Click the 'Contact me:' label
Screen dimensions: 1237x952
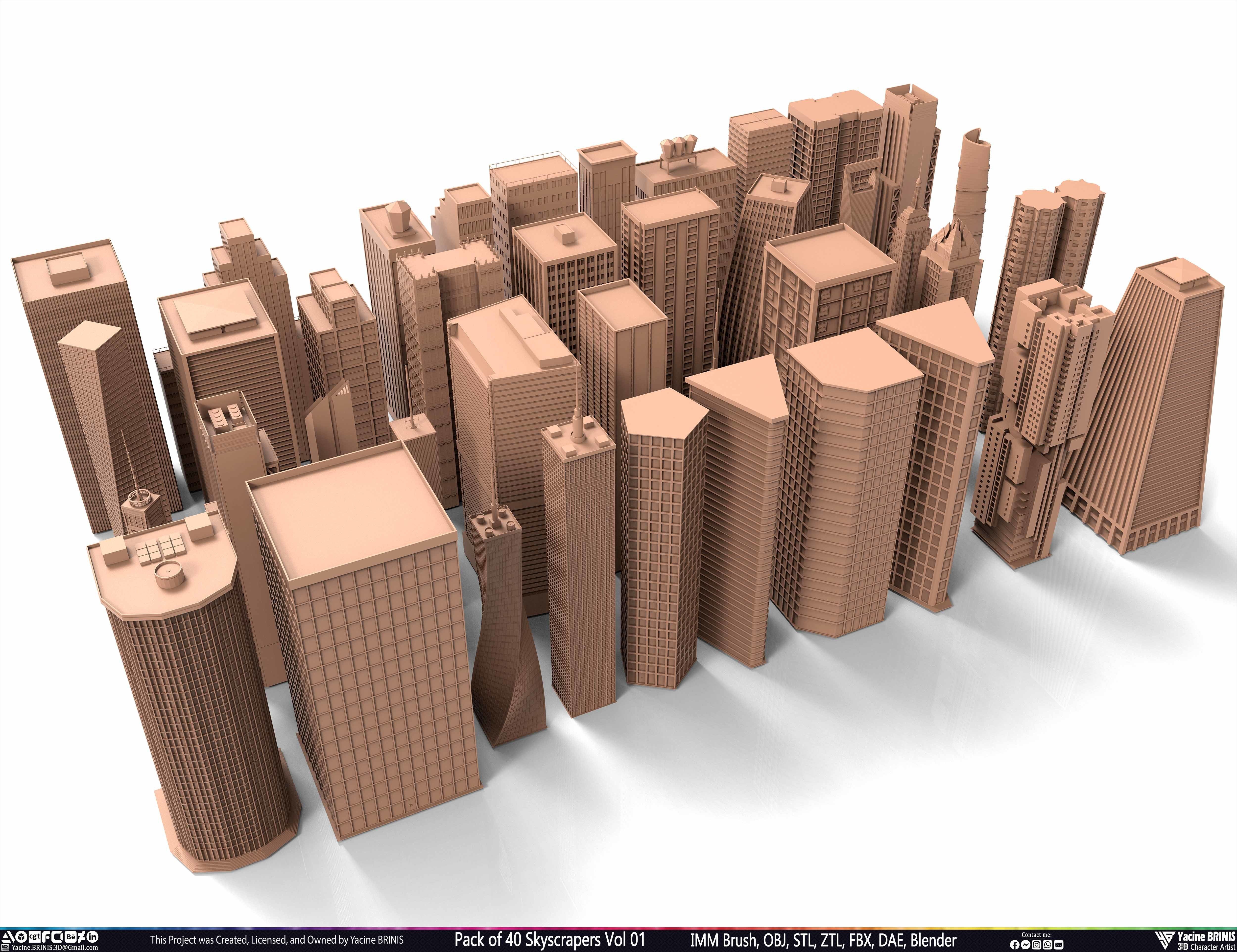pos(1037,935)
